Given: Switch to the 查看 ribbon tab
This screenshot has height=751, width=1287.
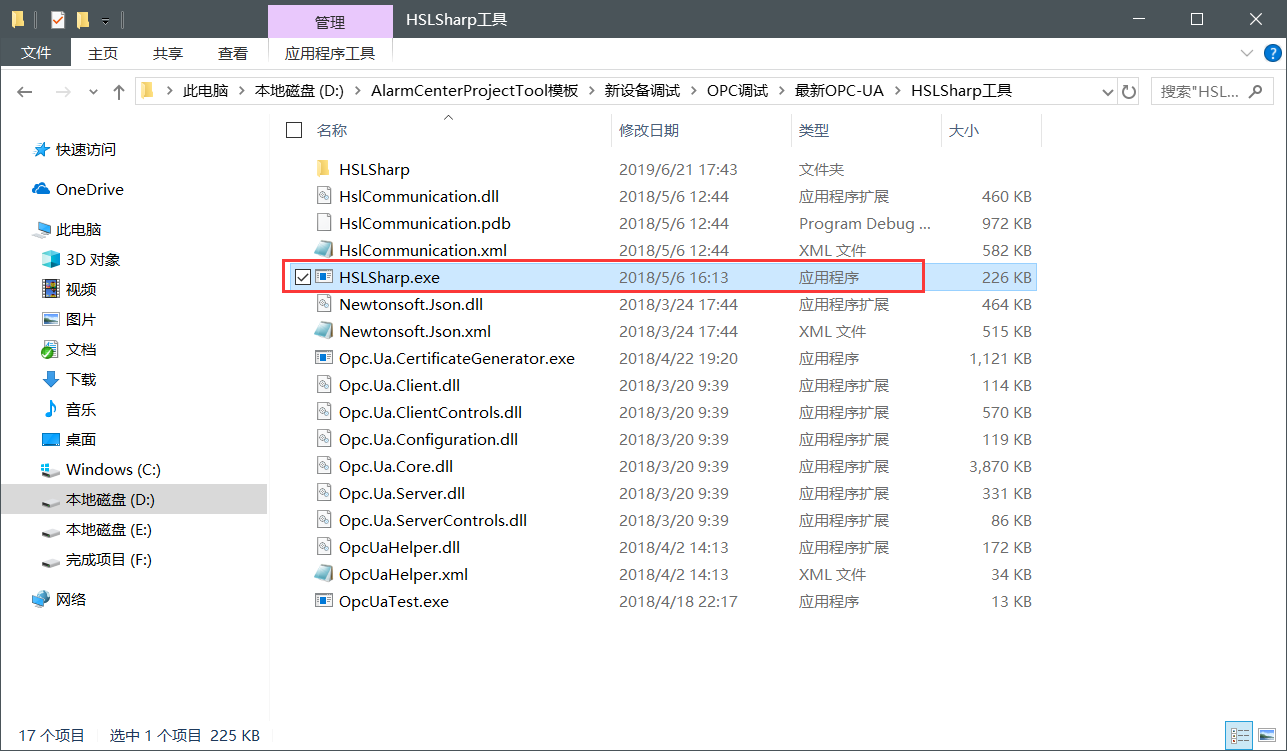Looking at the screenshot, I should (233, 53).
